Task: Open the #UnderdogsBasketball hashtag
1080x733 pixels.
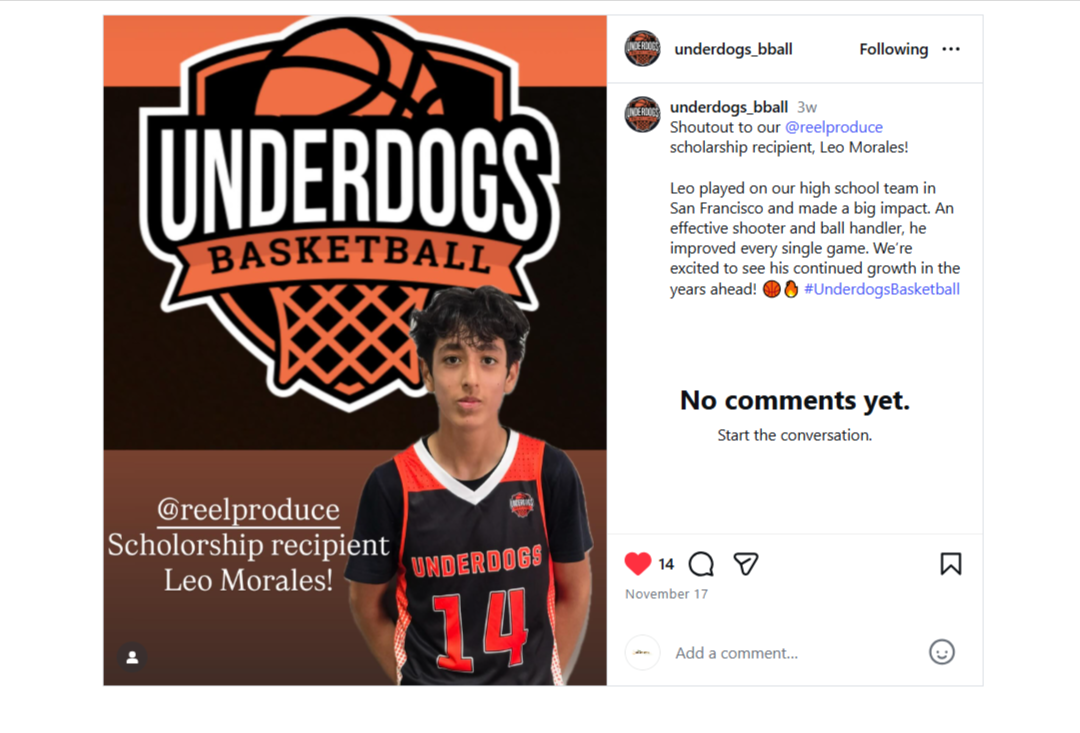Action: 882,289
